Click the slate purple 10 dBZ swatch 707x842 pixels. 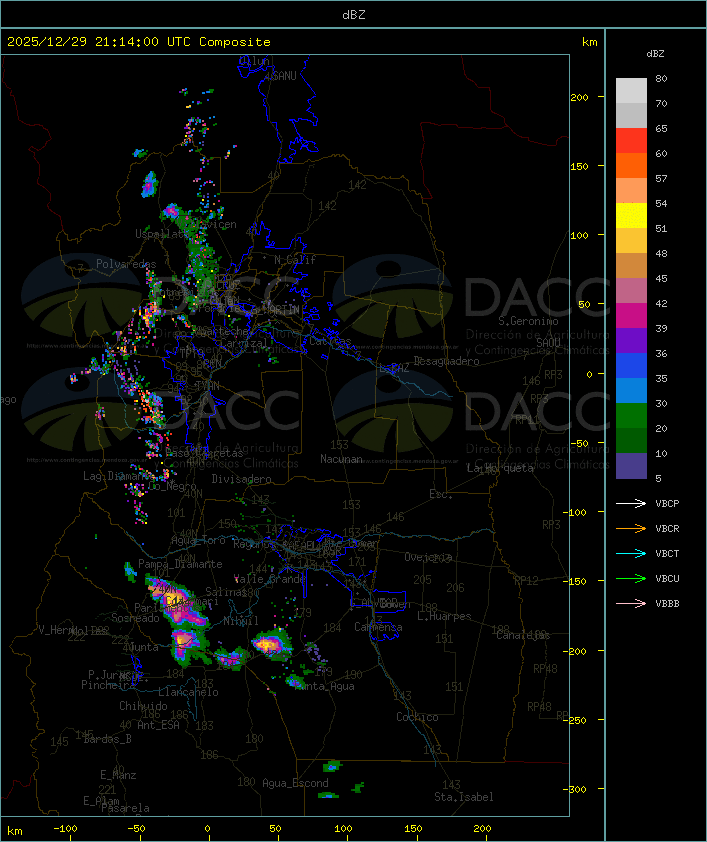click(x=631, y=466)
